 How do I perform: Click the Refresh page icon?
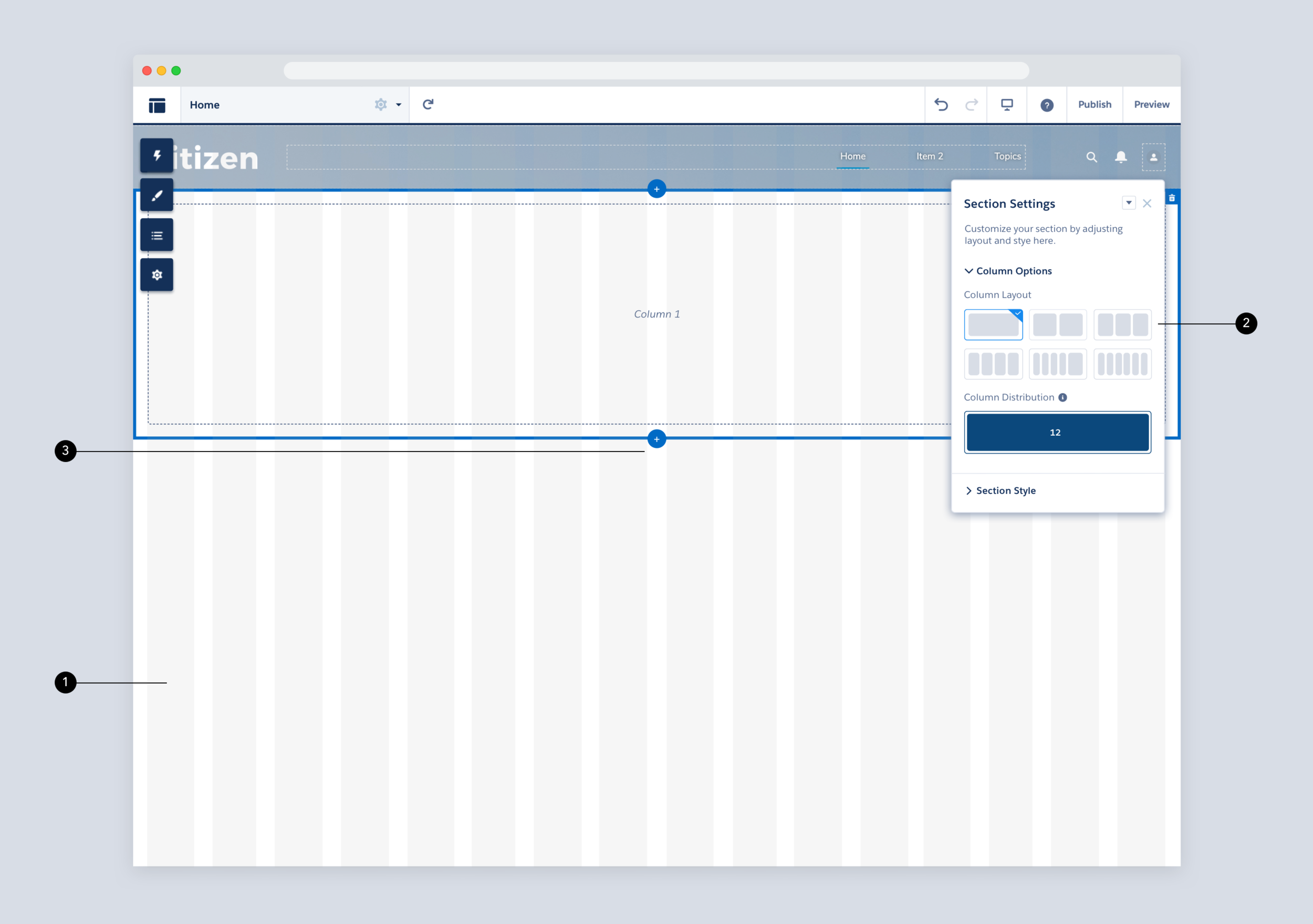coord(428,104)
